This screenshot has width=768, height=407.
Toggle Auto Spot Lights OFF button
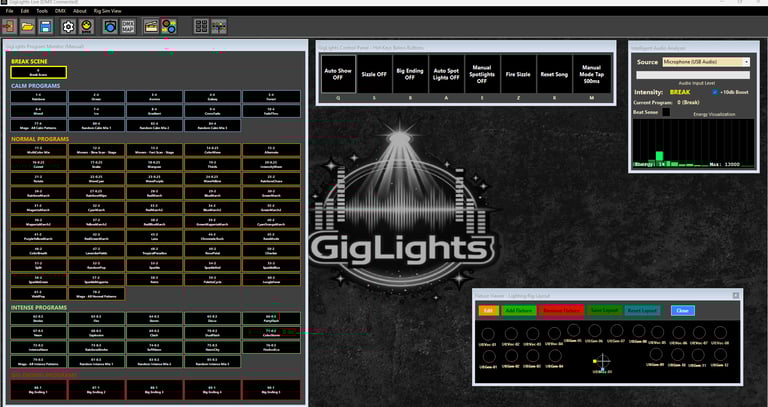[446, 74]
